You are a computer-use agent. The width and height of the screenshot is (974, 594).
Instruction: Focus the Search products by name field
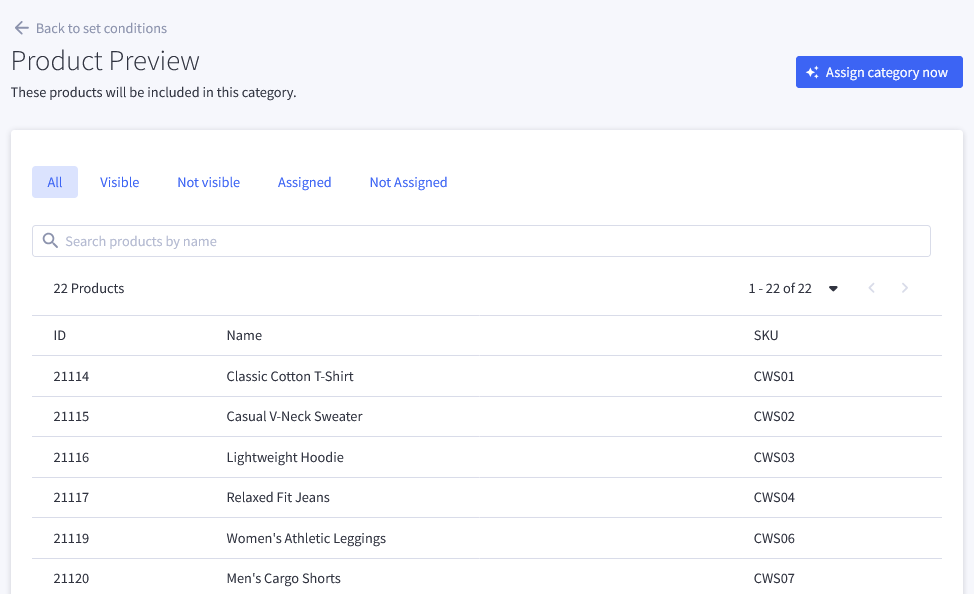[481, 241]
